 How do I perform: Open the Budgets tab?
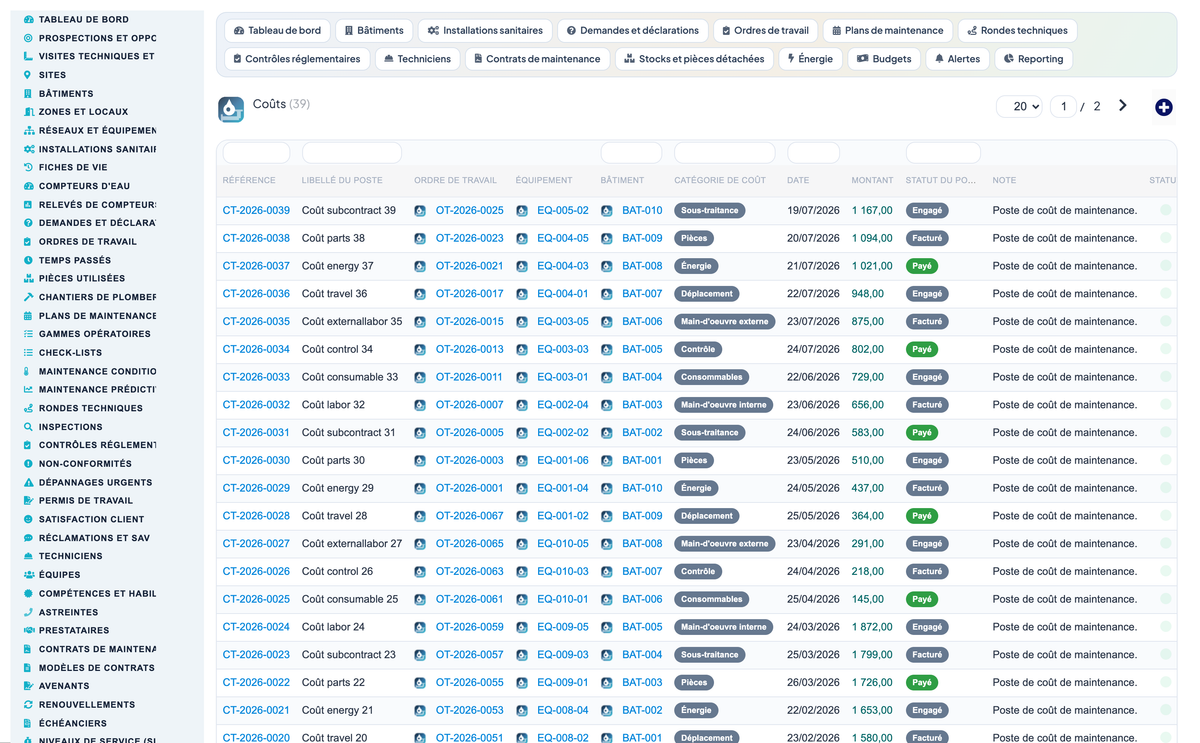[884, 59]
